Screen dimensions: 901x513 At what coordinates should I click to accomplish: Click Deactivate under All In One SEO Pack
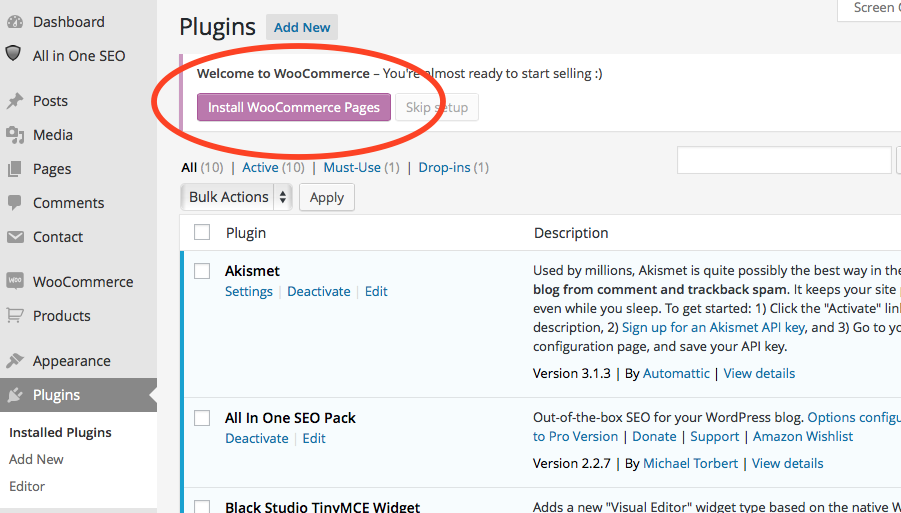pos(256,438)
